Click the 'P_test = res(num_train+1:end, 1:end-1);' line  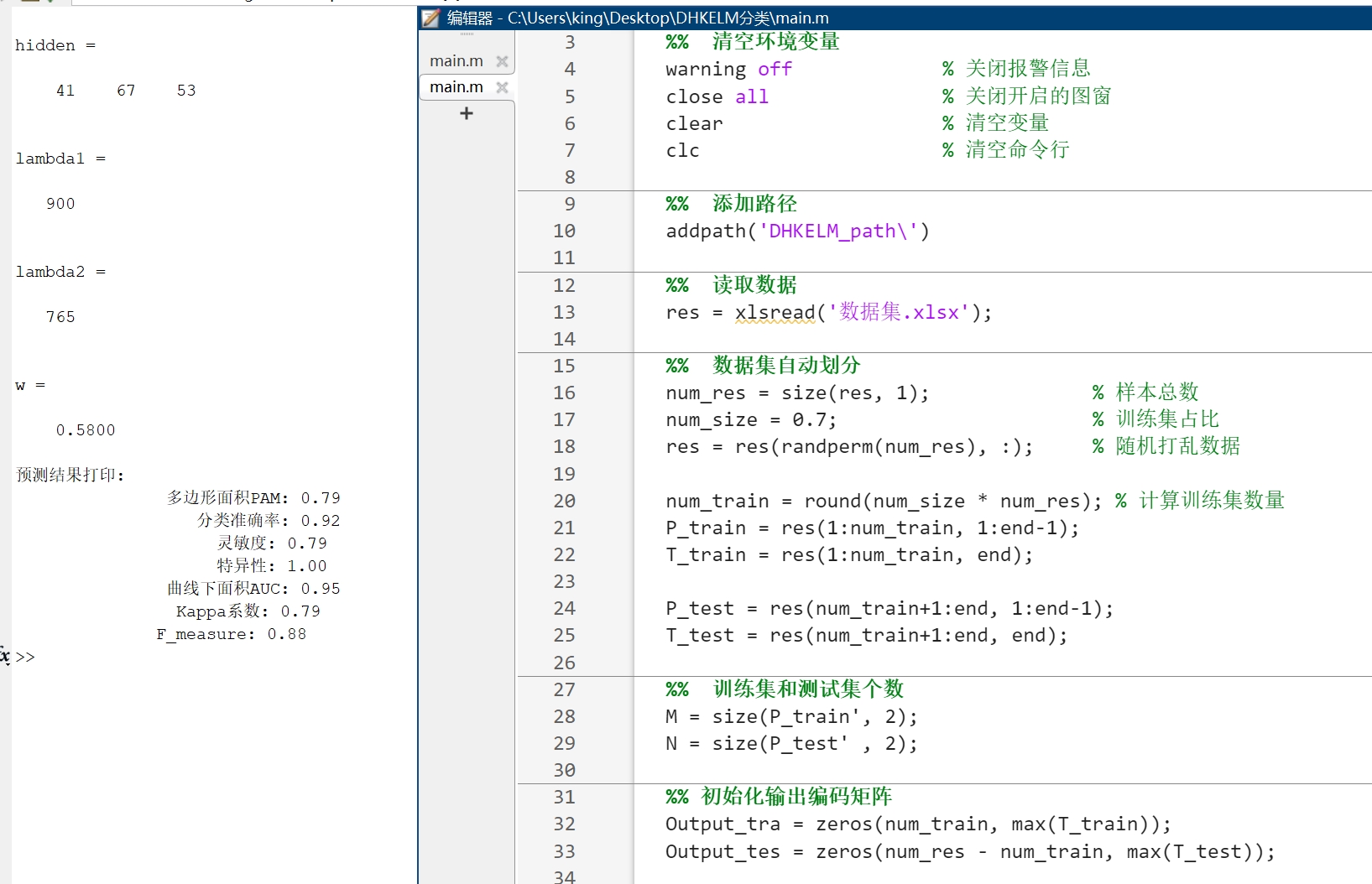coord(889,609)
